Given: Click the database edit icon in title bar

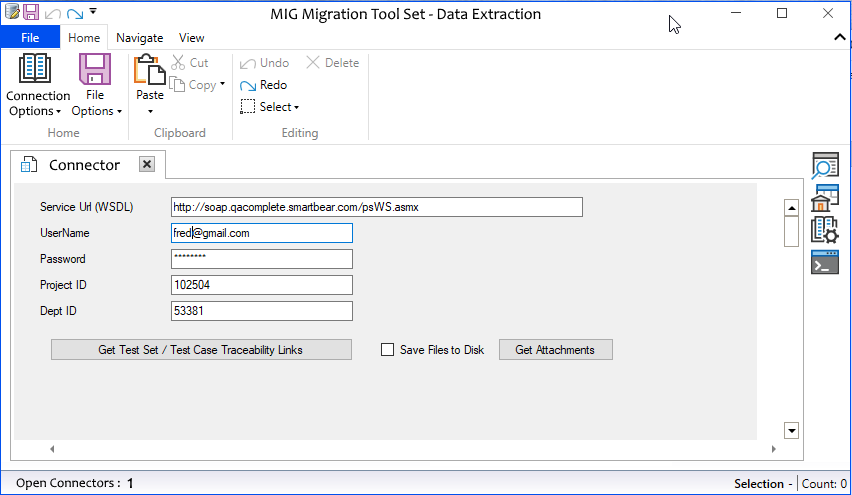Looking at the screenshot, I should (x=12, y=11).
